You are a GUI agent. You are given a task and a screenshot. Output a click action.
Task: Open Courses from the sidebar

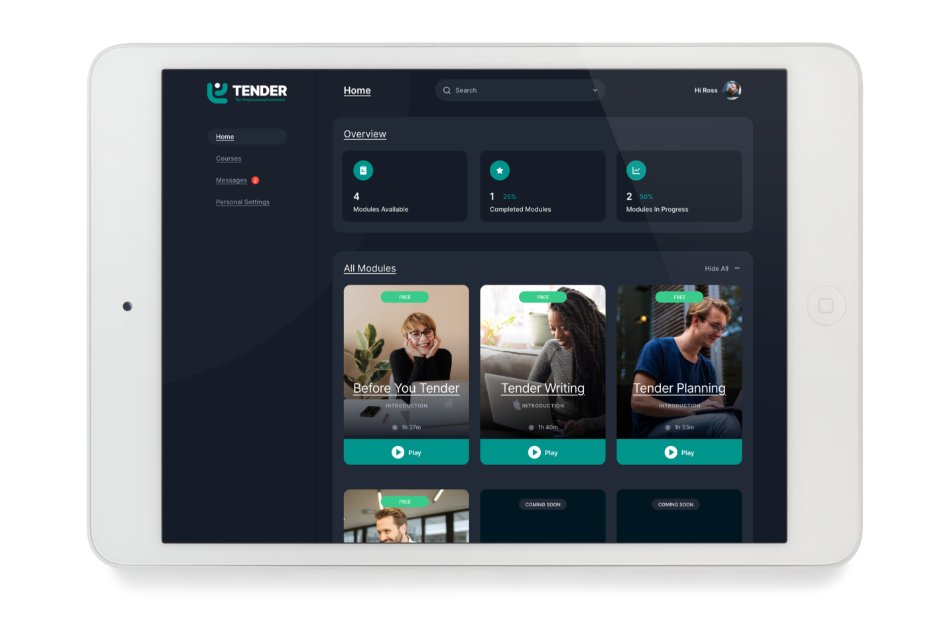[228, 158]
